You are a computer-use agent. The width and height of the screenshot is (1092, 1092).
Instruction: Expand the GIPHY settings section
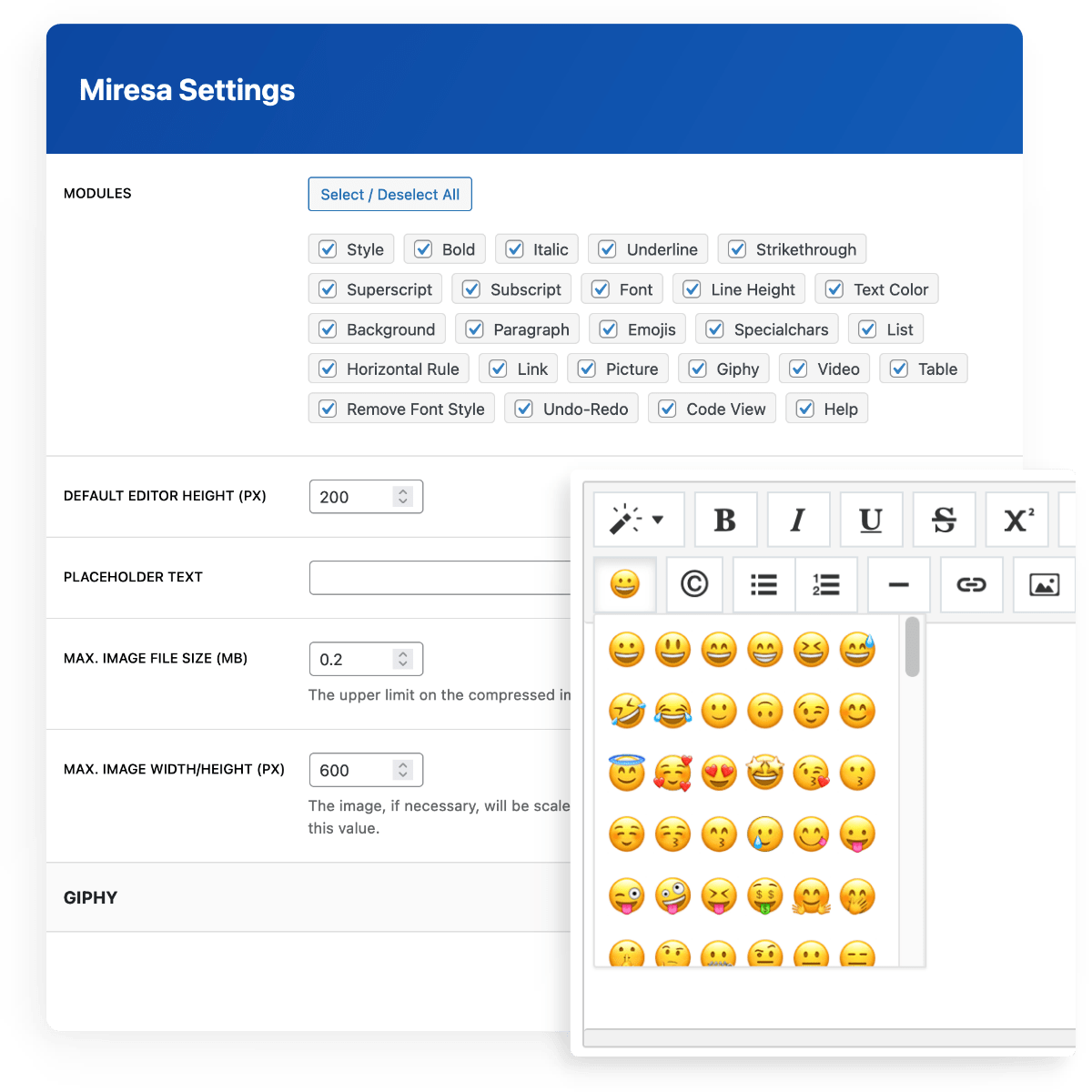click(308, 897)
